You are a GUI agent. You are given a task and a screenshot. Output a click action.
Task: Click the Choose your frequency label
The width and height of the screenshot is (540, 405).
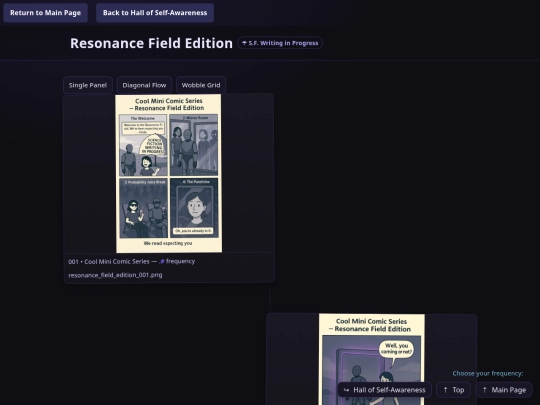[488, 373]
